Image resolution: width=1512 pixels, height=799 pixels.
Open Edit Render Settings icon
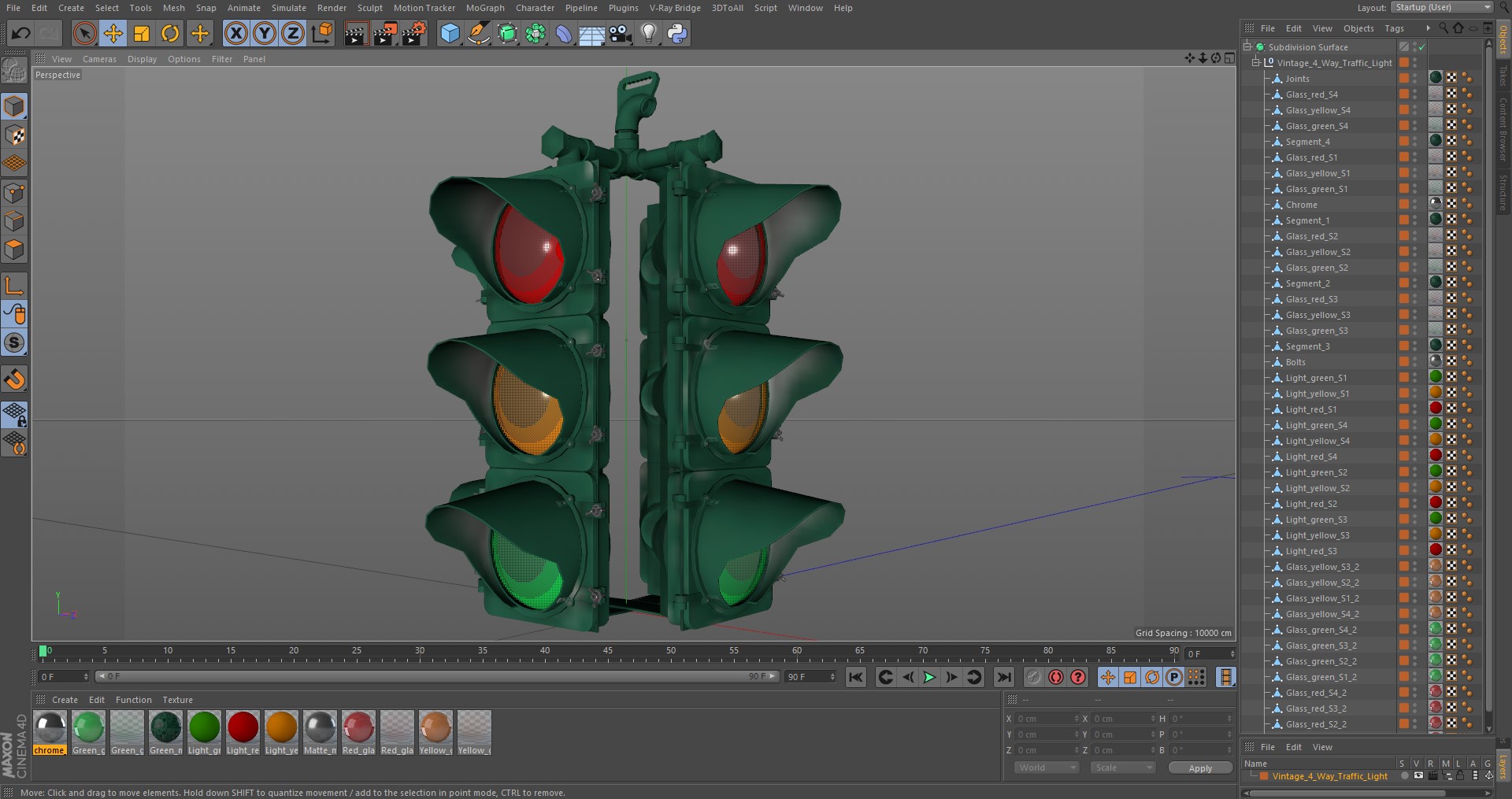pos(414,33)
